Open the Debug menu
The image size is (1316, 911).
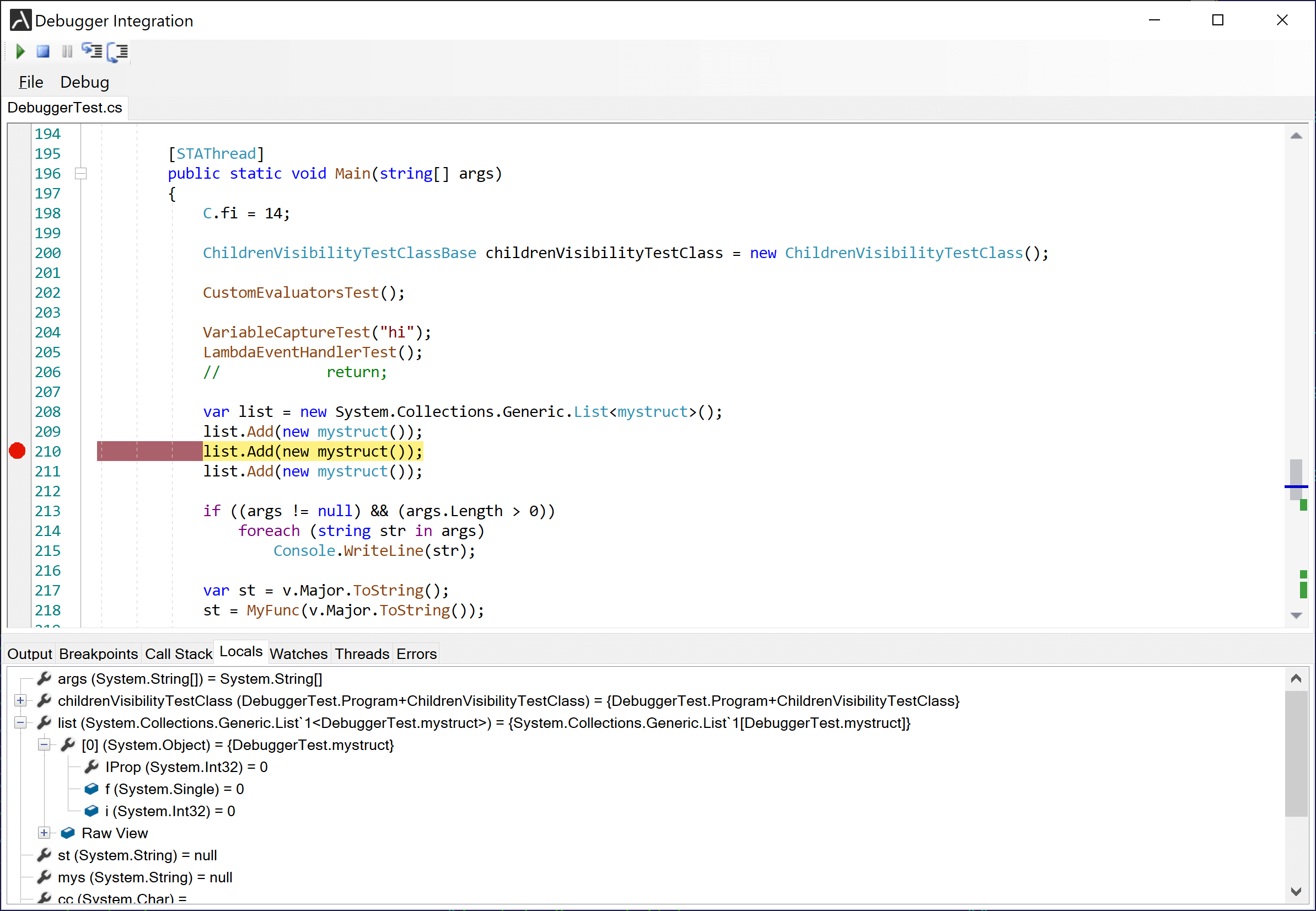[84, 82]
